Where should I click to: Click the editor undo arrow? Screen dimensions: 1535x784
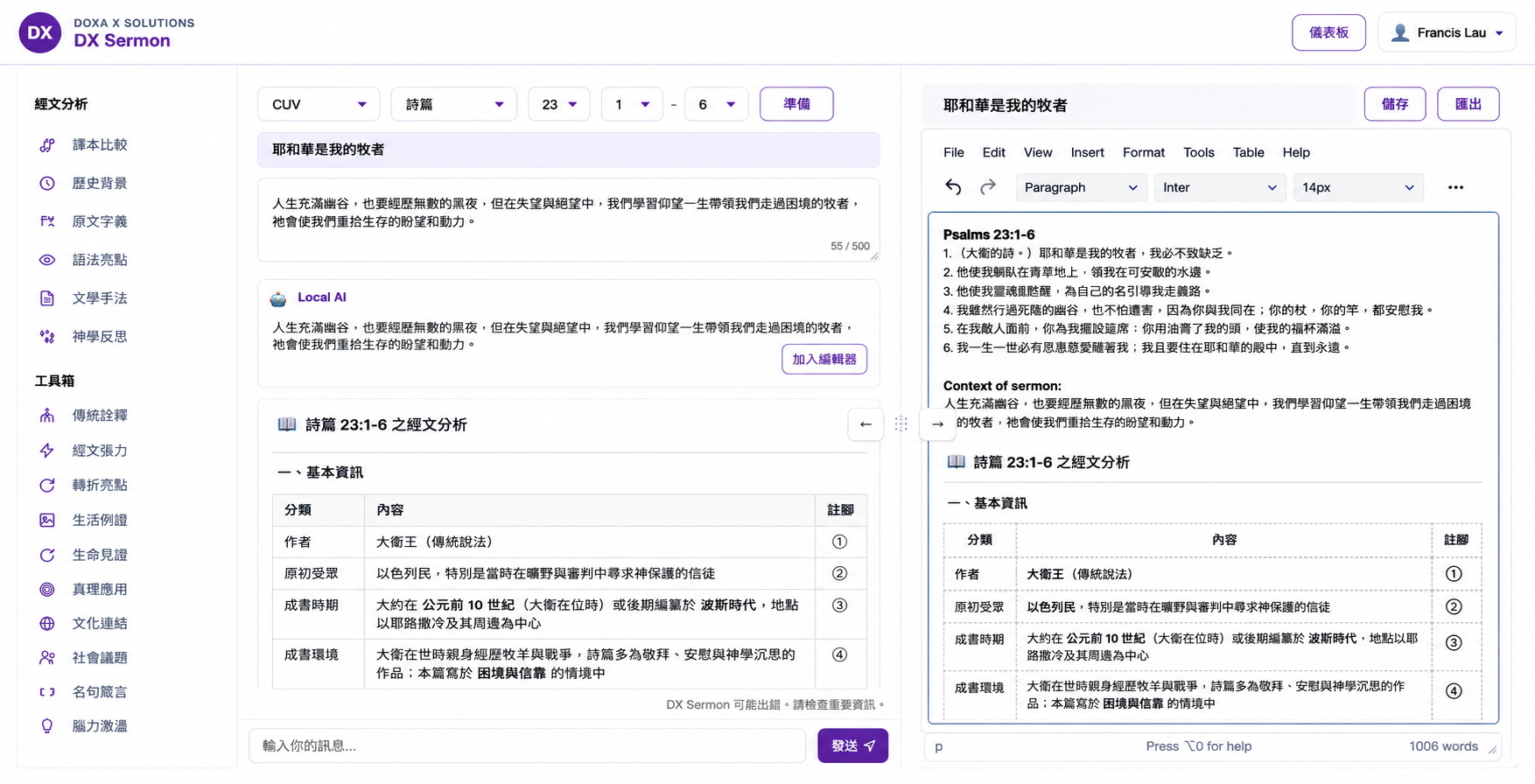point(953,187)
